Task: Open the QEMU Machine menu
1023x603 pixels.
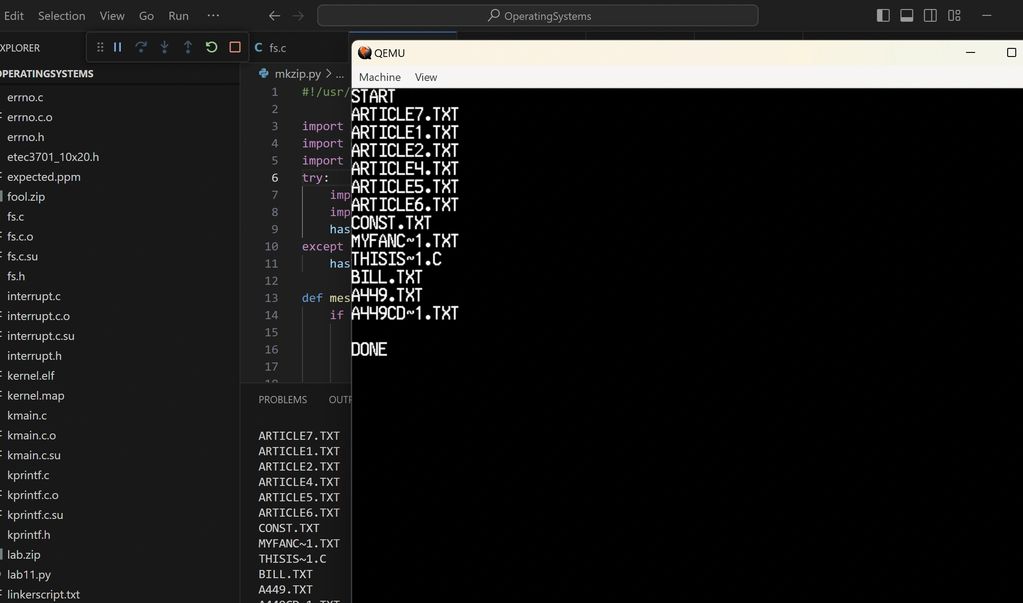Action: click(379, 77)
